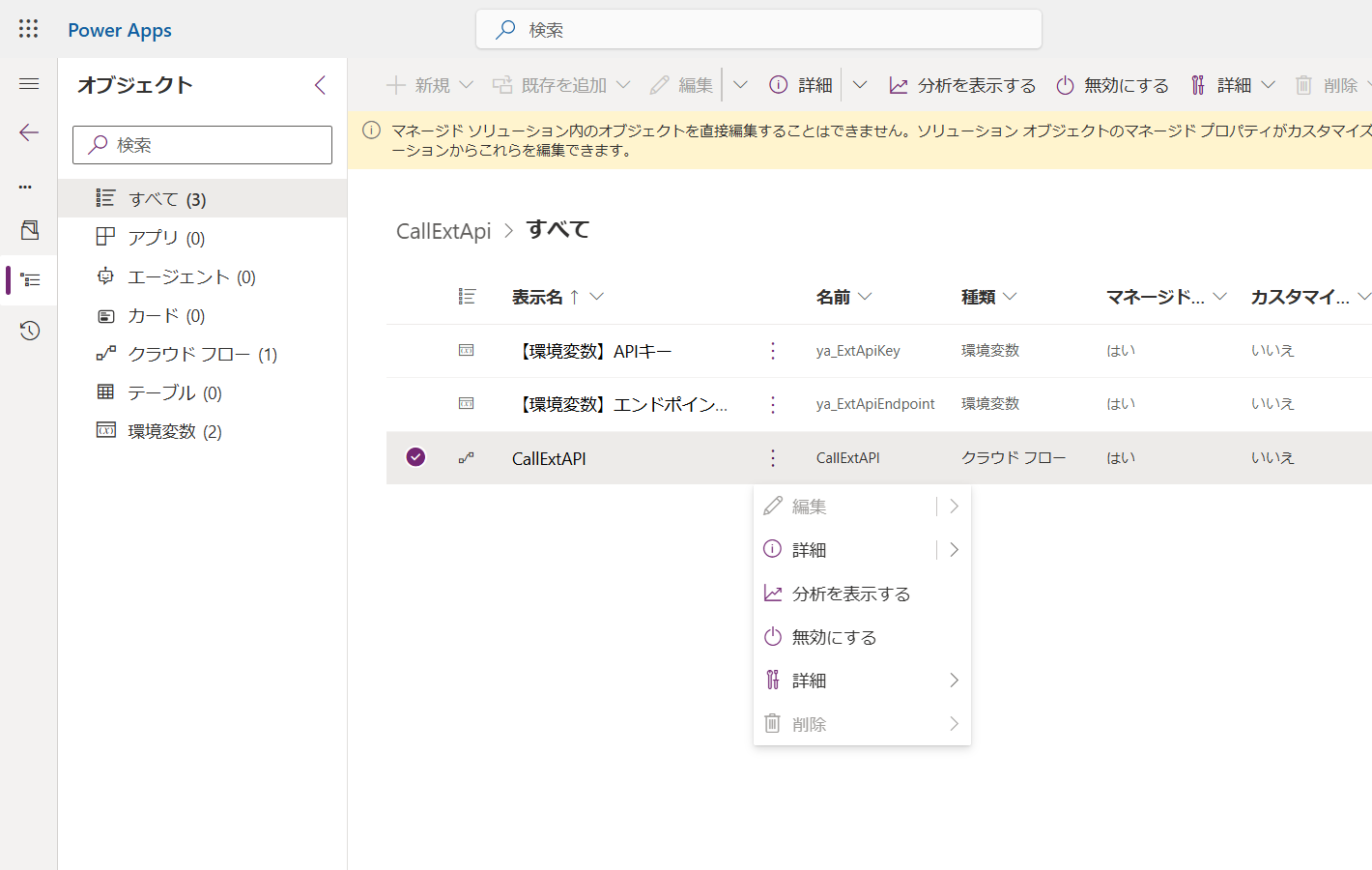Viewport: 1372px width, 870px height.
Task: Select エージェント (0) in the objects tree
Action: click(x=203, y=276)
